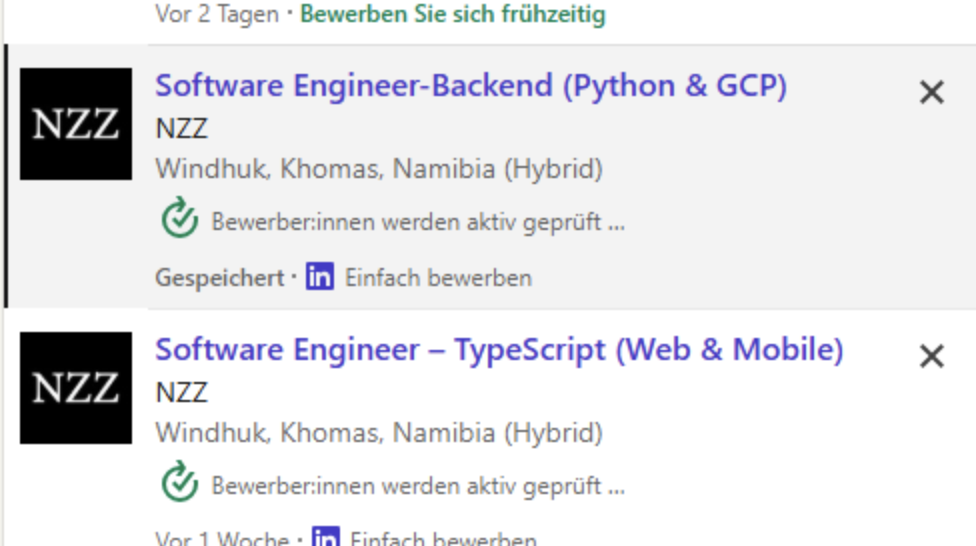Viewport: 976px width, 546px height.
Task: Click the "Vor 2 Tagen" posting date
Action: pyautogui.click(x=217, y=15)
